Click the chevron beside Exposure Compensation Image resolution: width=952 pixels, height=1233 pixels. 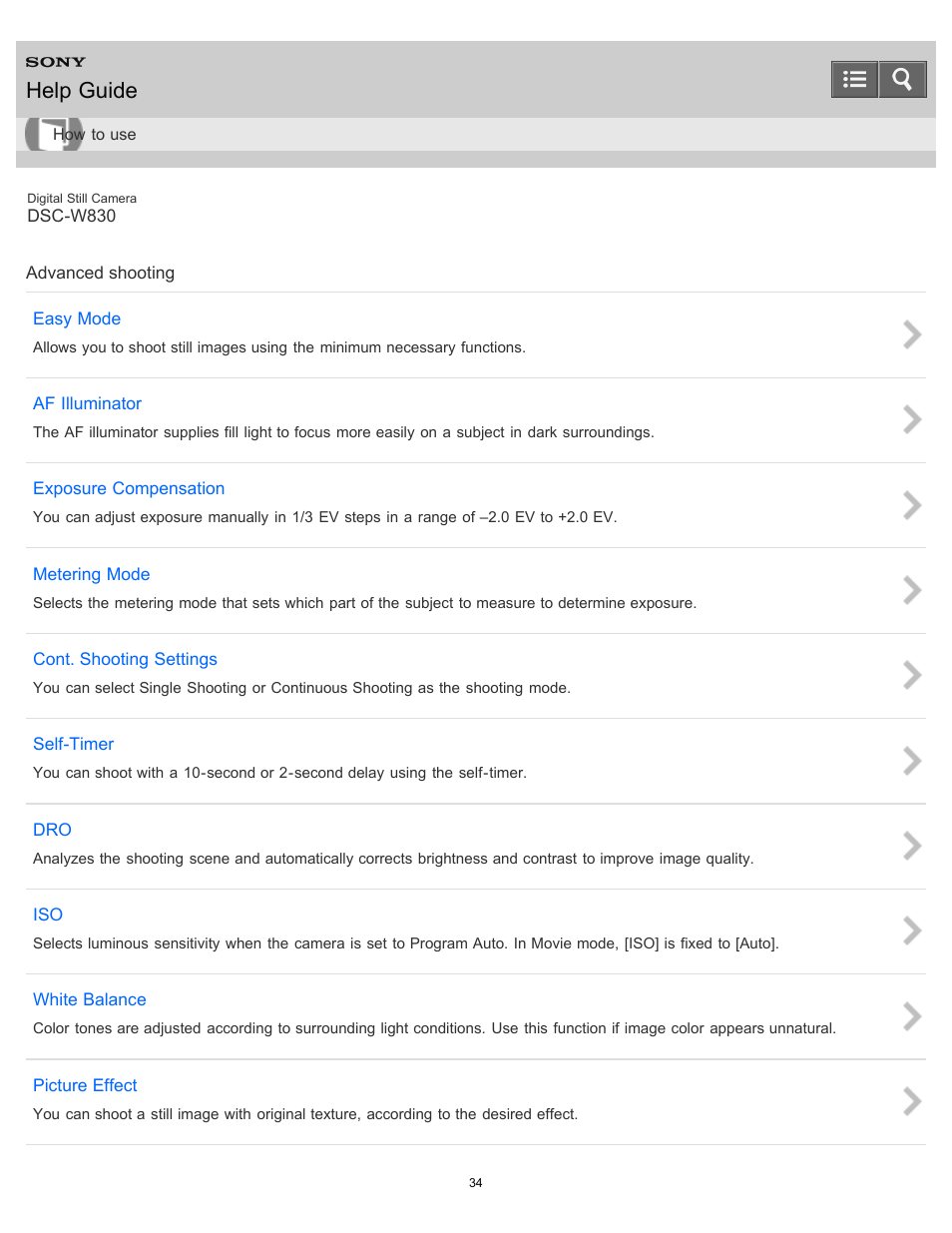[x=911, y=505]
